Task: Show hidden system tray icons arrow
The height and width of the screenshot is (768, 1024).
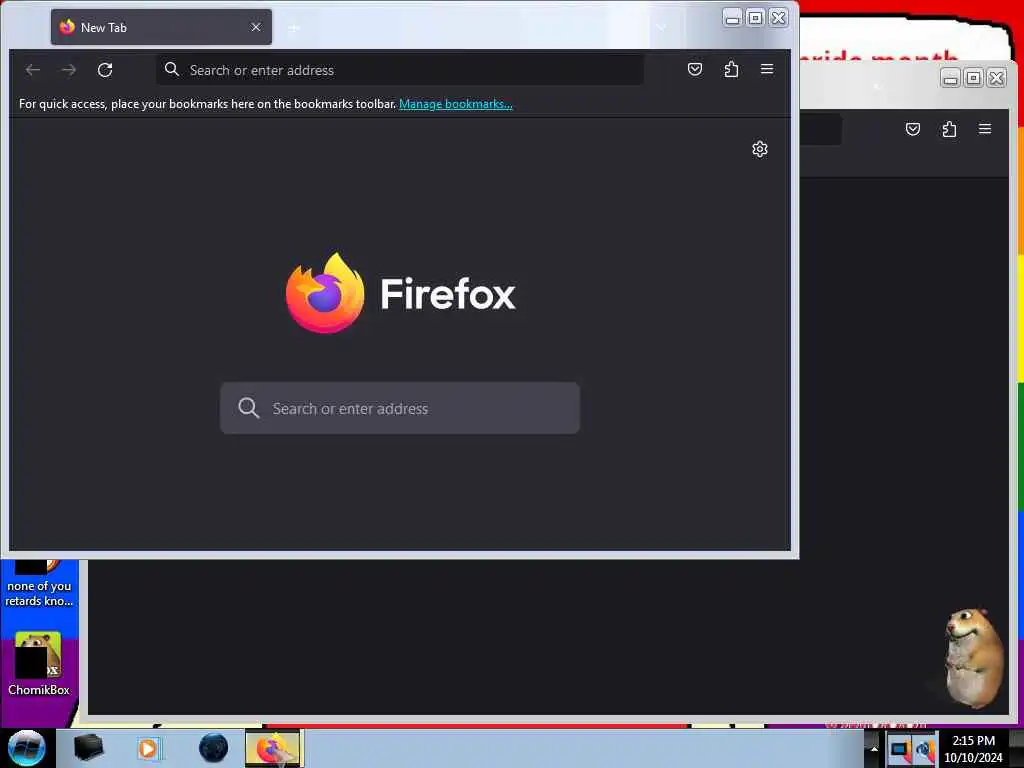Action: 874,749
